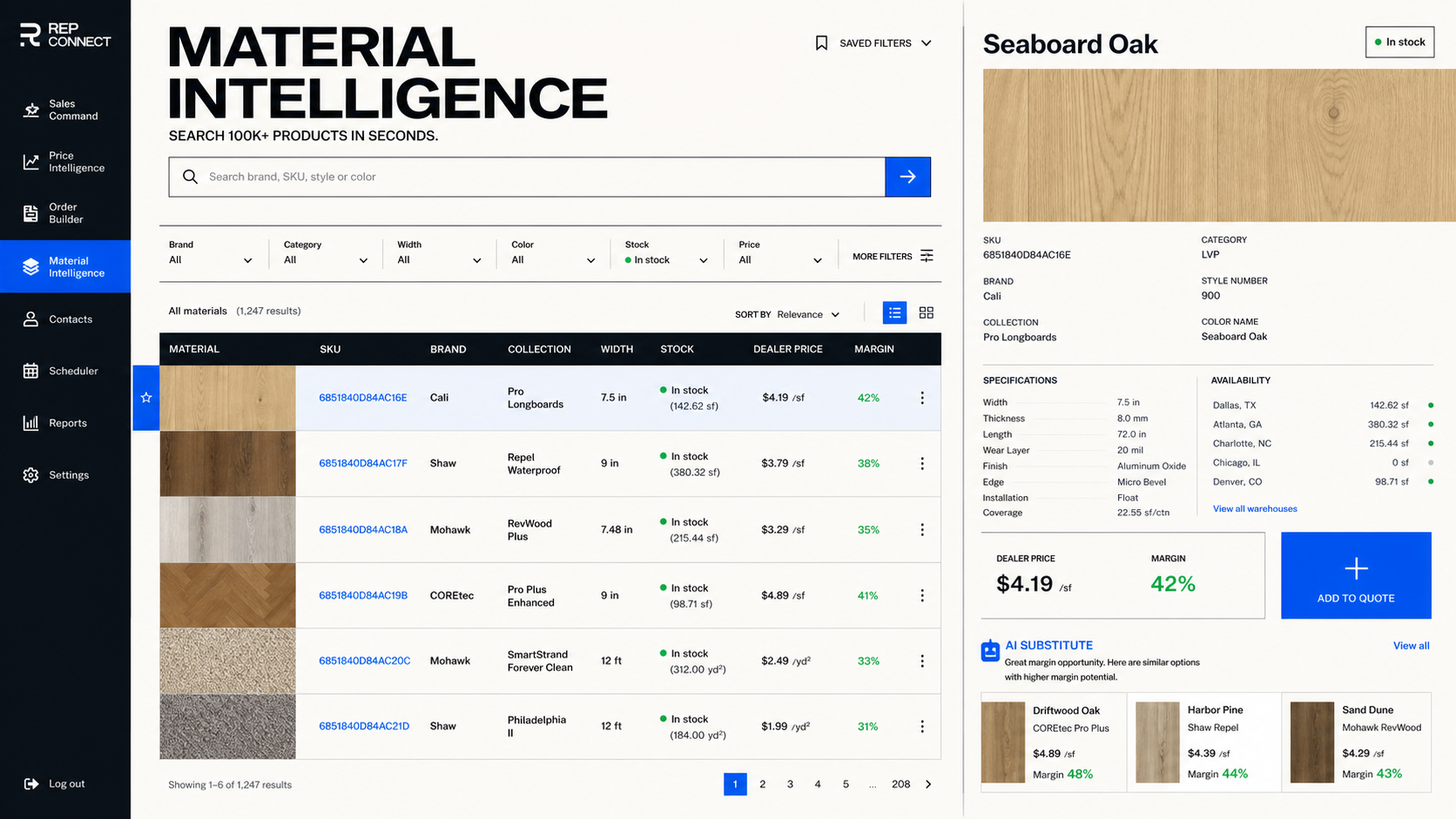Open the Stock filter dropdown
Screen dimensions: 1456x819
click(x=666, y=253)
